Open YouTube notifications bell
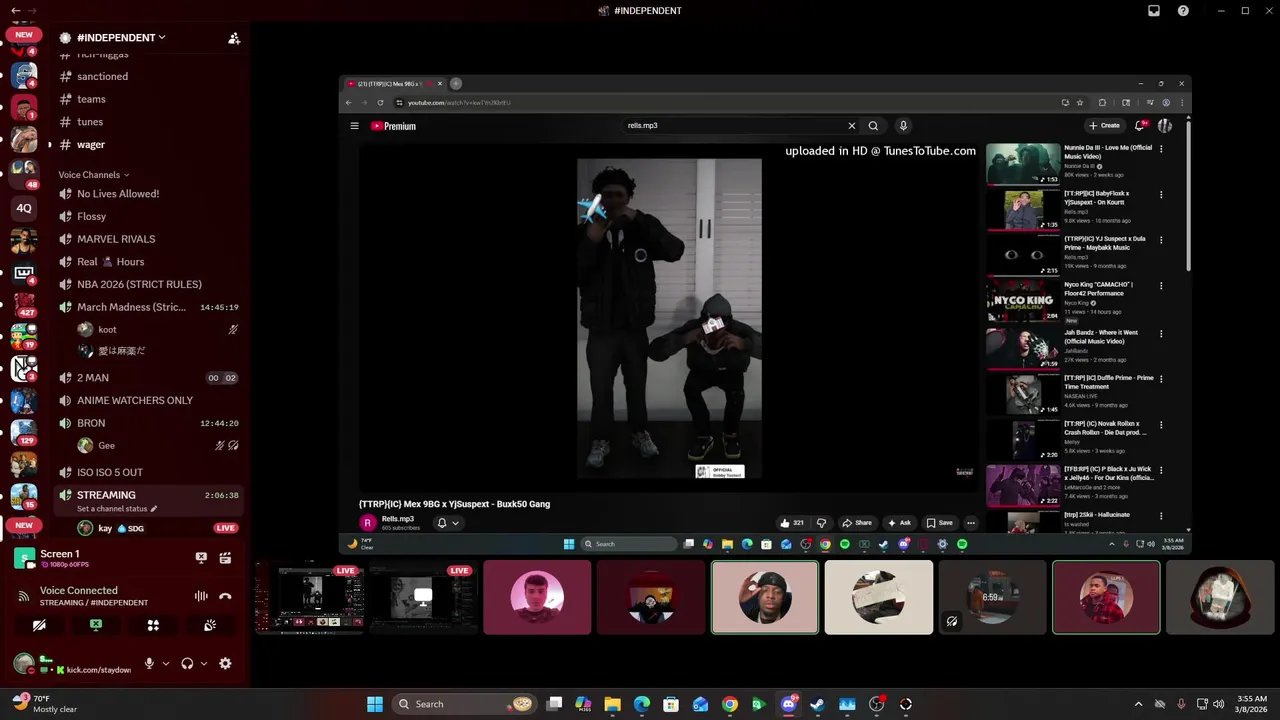1280x720 pixels. pos(1139,126)
